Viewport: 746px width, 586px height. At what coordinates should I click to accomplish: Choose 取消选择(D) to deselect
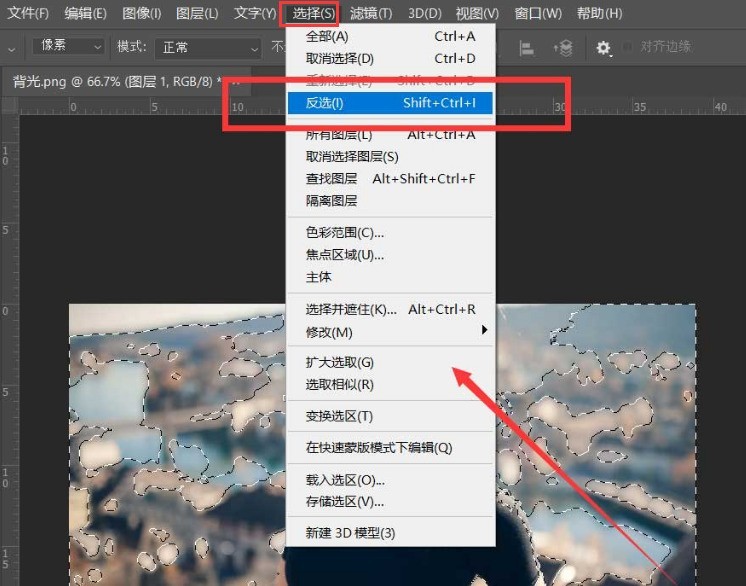390,59
